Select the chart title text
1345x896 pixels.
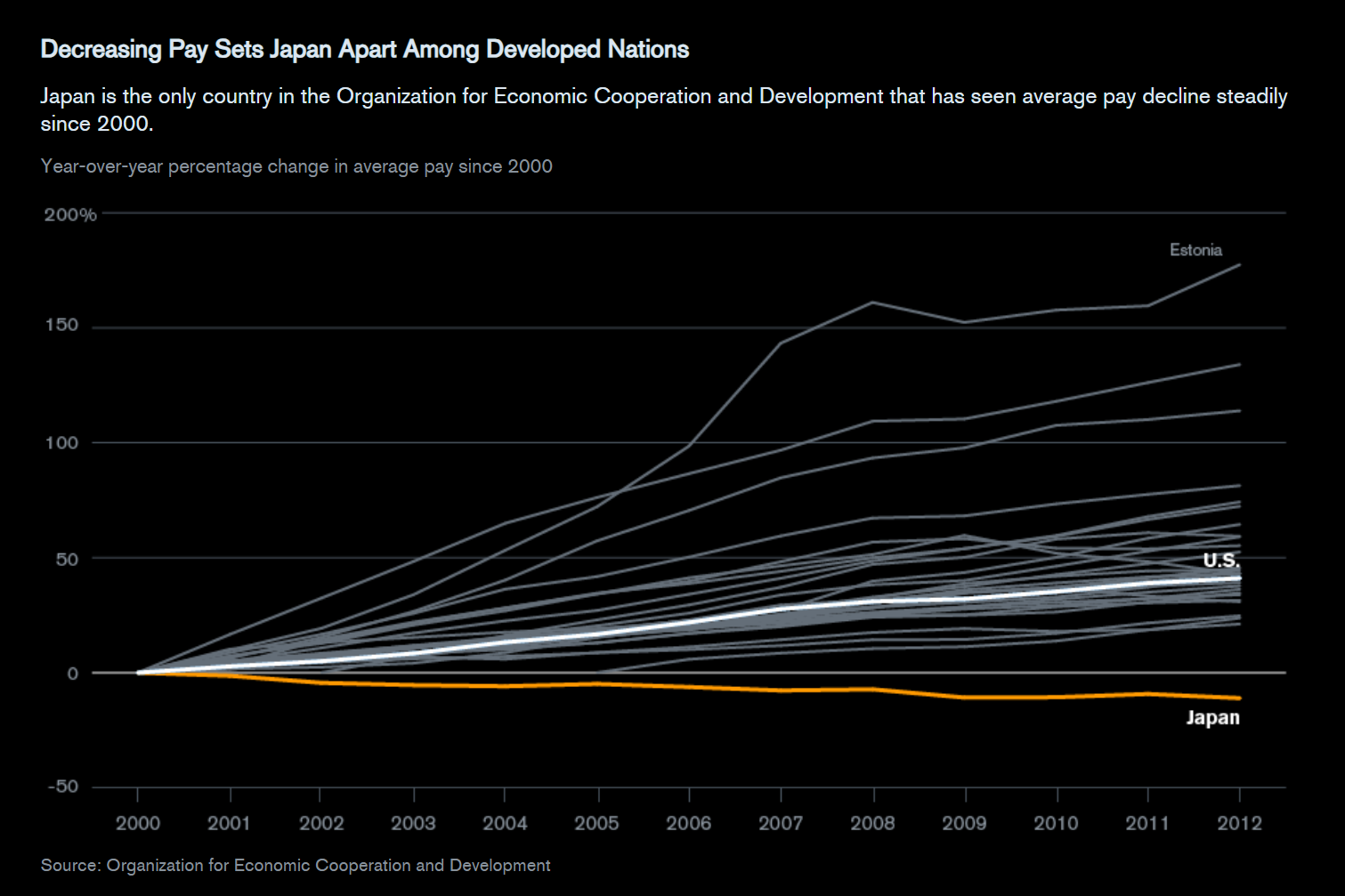pos(364,50)
